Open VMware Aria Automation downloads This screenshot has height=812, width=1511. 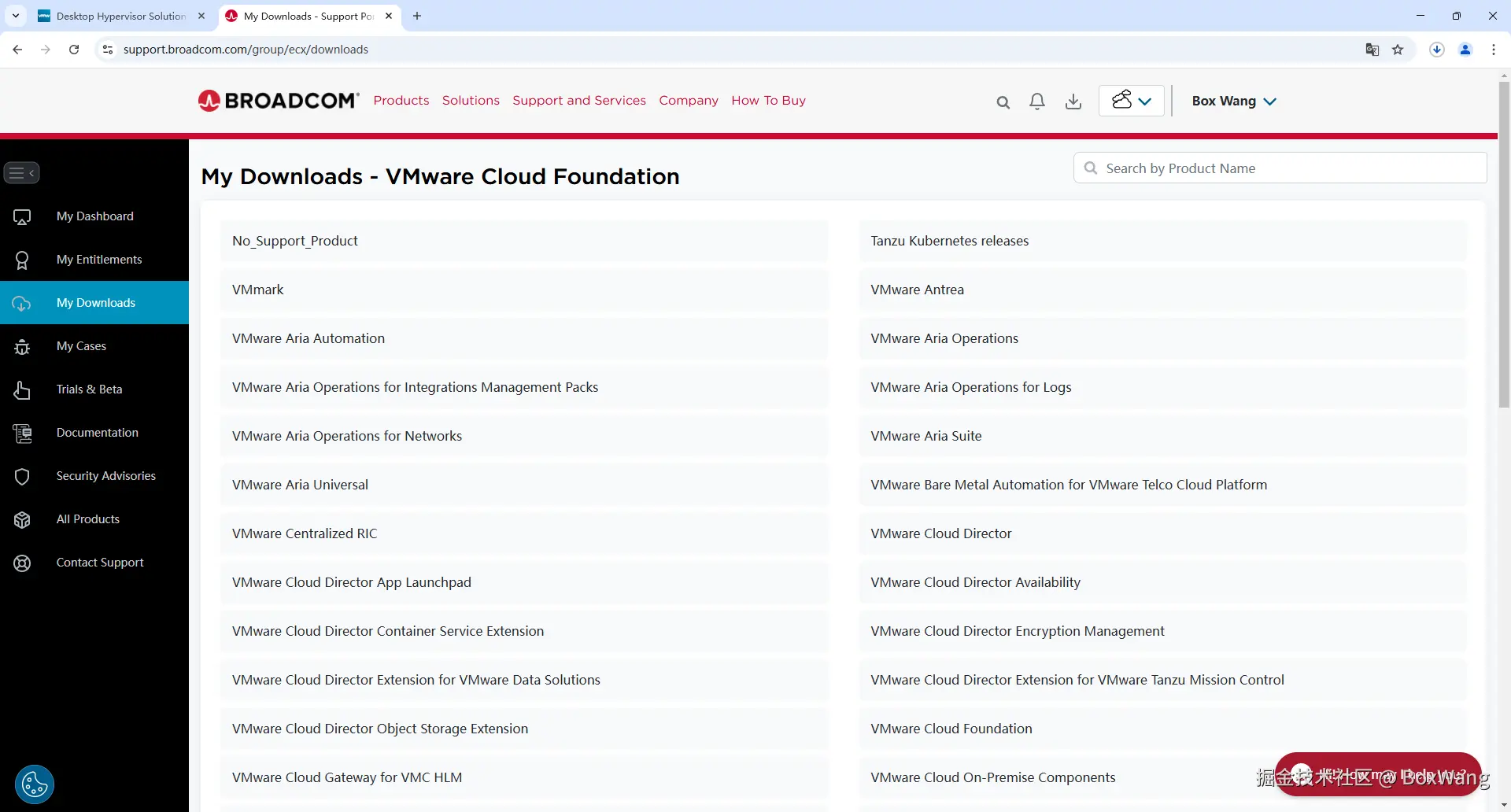pyautogui.click(x=524, y=338)
